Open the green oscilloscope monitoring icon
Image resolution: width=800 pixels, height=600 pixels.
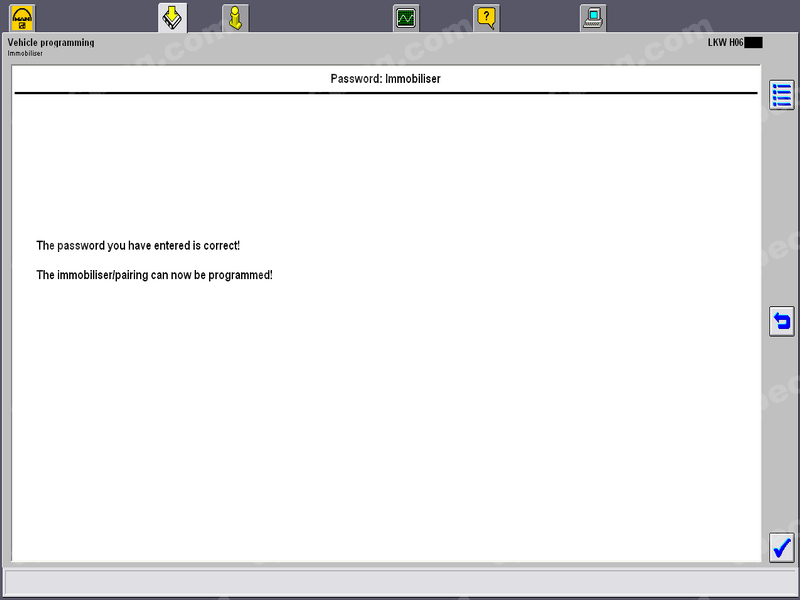[x=405, y=17]
